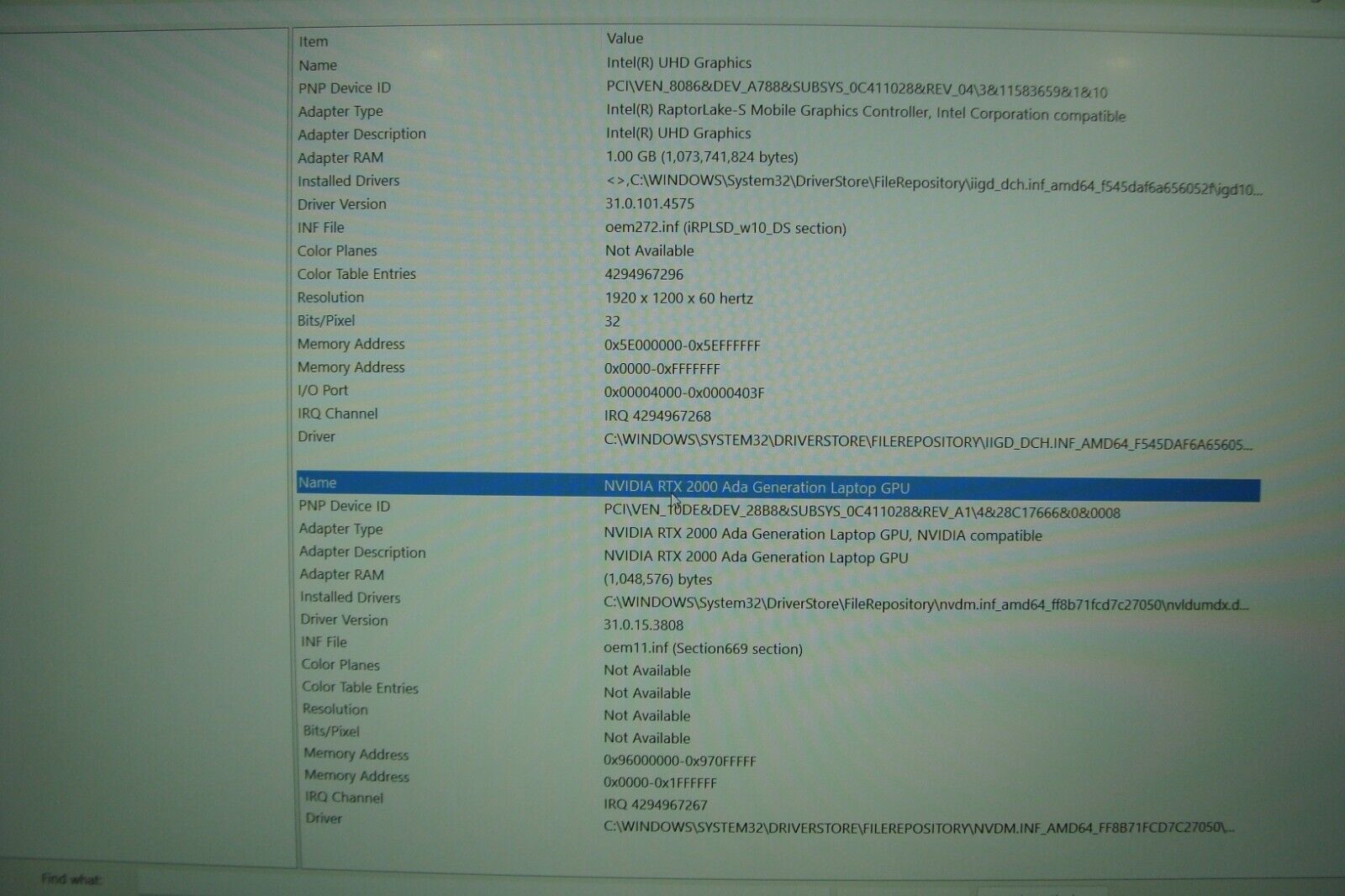Select Driver Version value 31.0.15.3808
The width and height of the screenshot is (1345, 896).
[643, 625]
